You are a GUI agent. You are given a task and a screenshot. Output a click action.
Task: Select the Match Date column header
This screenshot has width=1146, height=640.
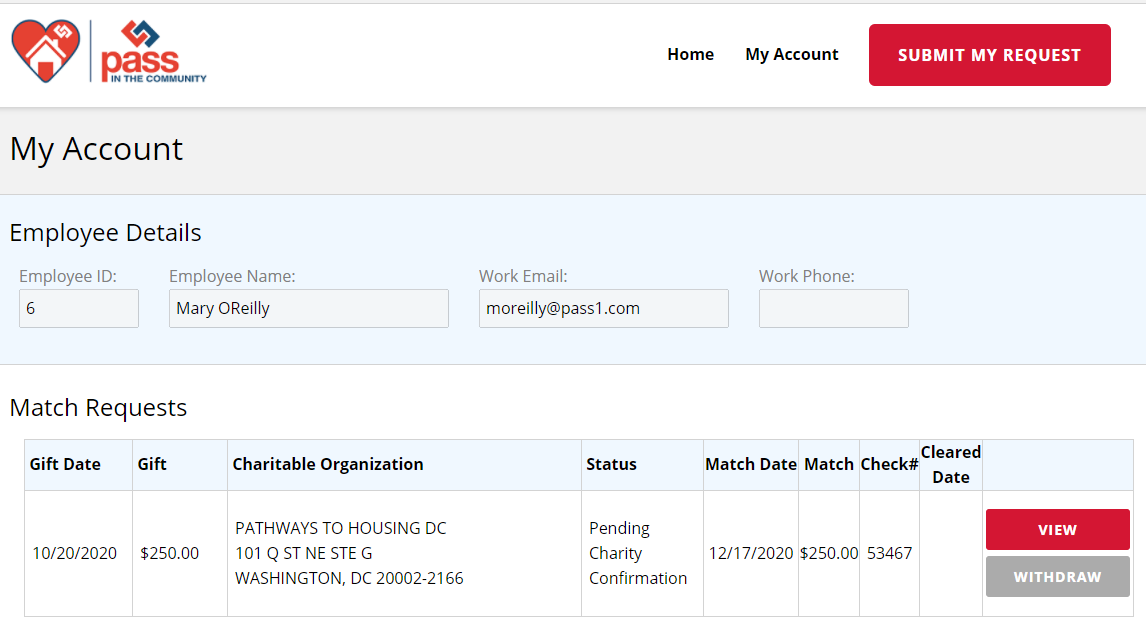click(751, 464)
